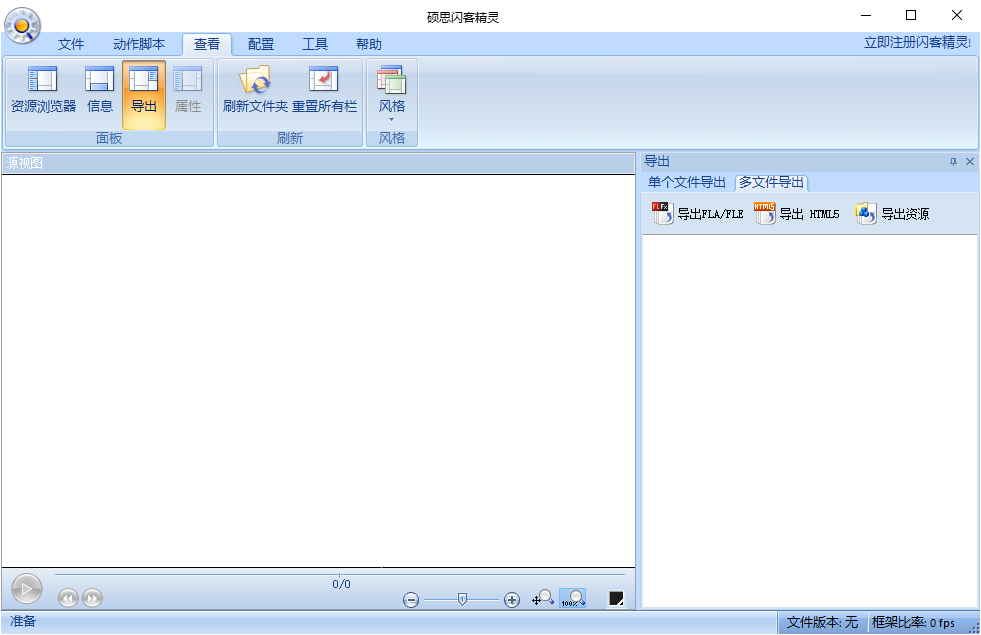
Task: Switch to the 多文件导出 tab
Action: coord(771,183)
